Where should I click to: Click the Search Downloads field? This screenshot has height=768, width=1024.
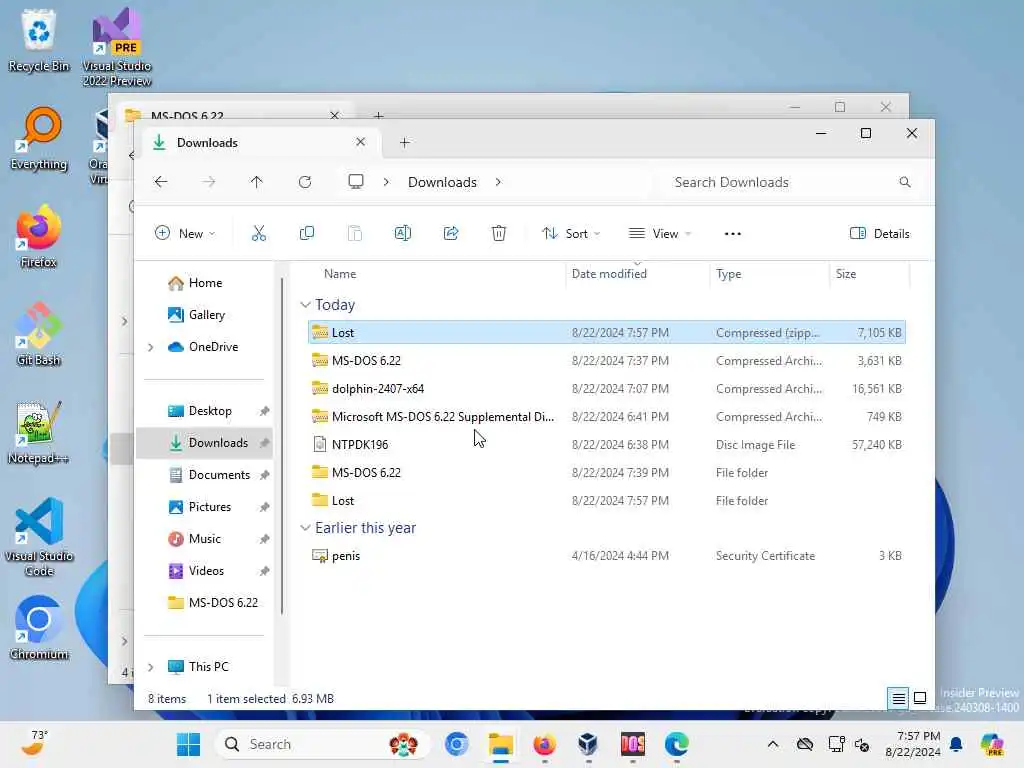[x=792, y=182]
